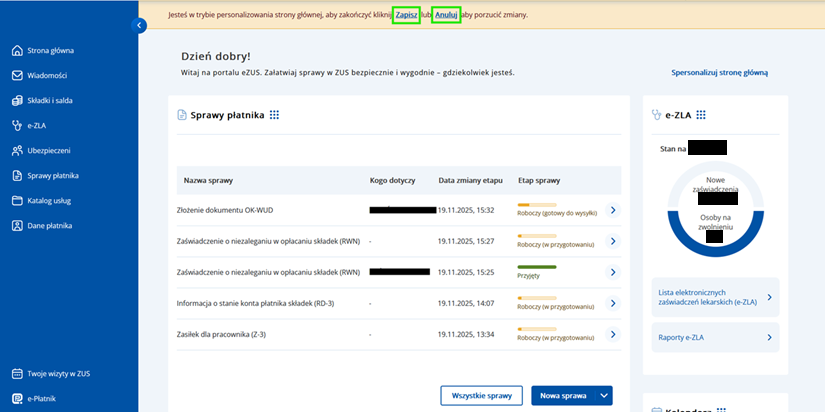Open details arrow for Zasiłek dla pracownika (Z-3)
The width and height of the screenshot is (825, 412).
pyautogui.click(x=613, y=334)
